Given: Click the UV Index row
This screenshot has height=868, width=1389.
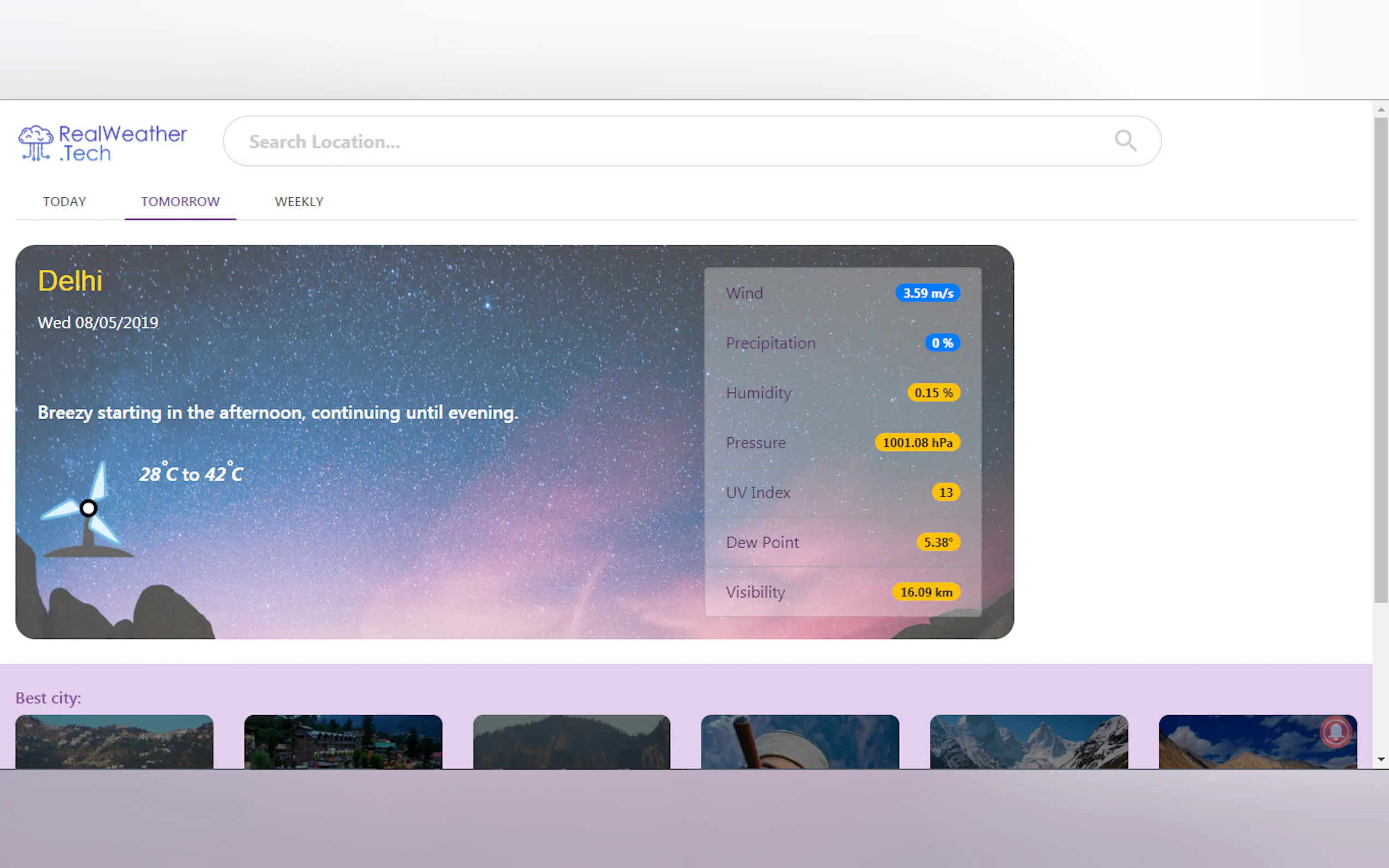Looking at the screenshot, I should [842, 492].
